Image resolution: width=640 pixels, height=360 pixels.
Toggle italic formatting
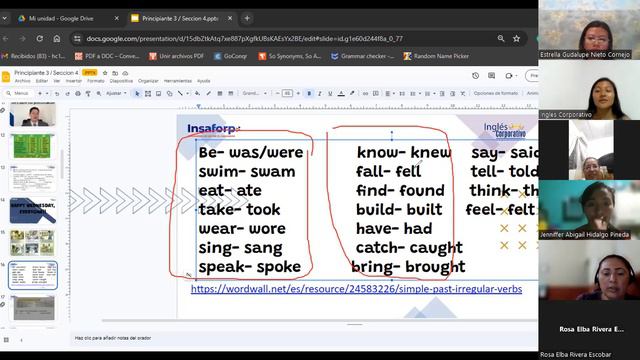click(x=320, y=93)
